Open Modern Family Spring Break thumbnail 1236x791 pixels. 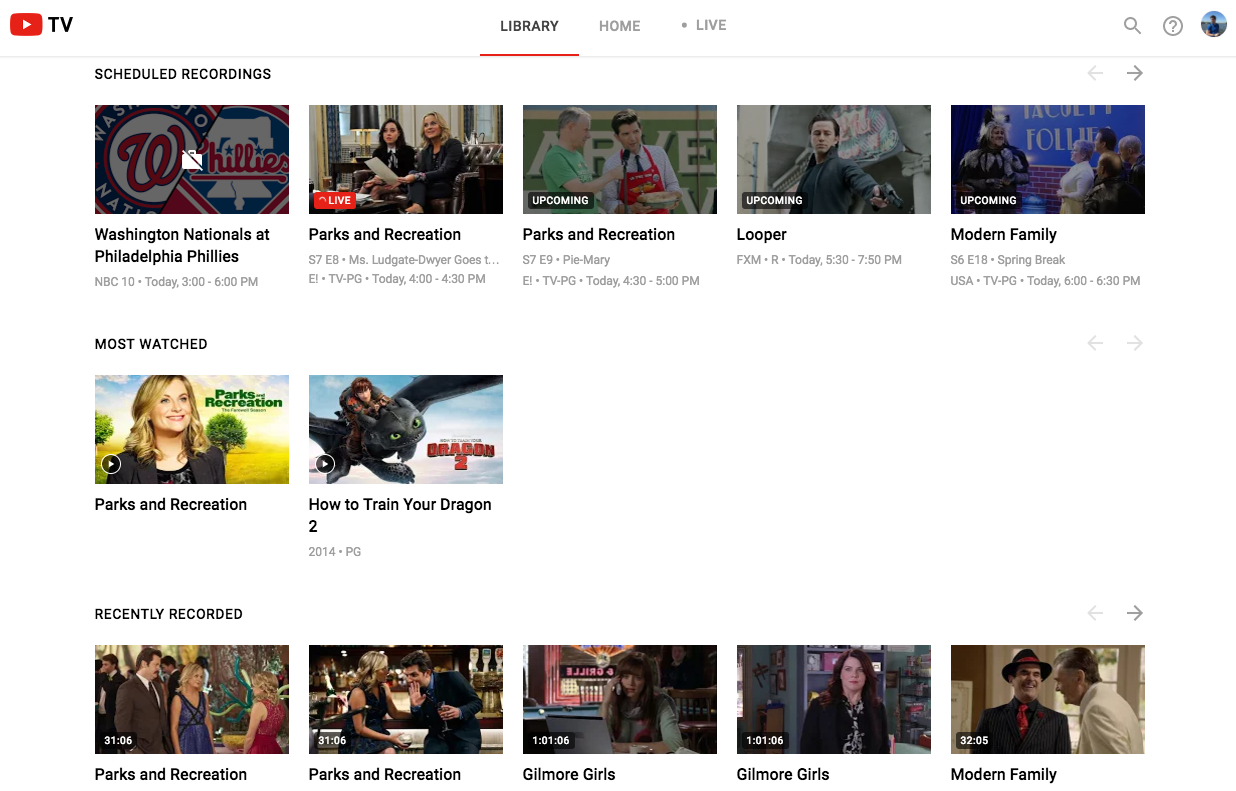coord(1048,159)
